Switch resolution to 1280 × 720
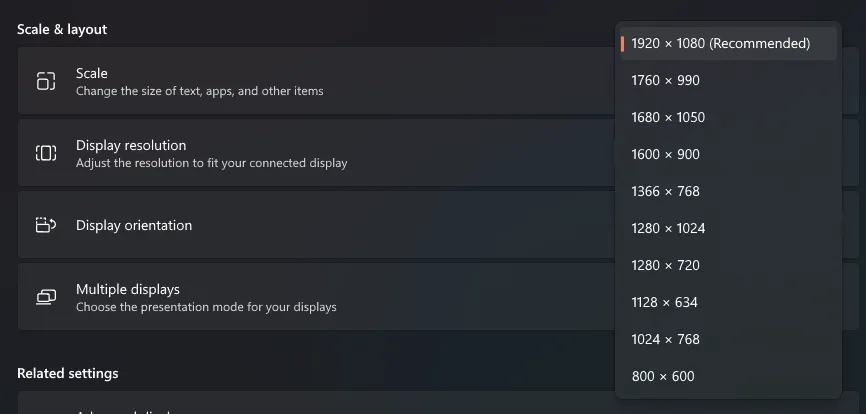The height and width of the screenshot is (414, 866). (665, 265)
